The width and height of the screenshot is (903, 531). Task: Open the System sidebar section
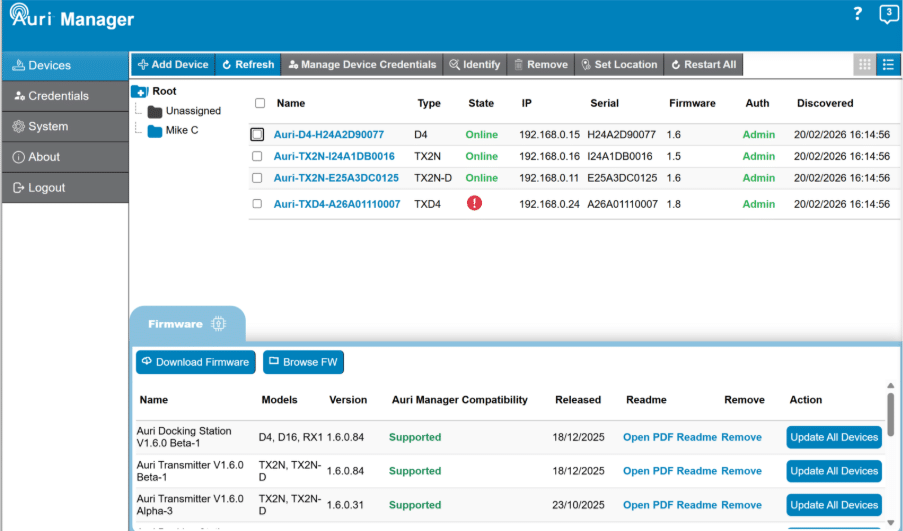point(65,127)
